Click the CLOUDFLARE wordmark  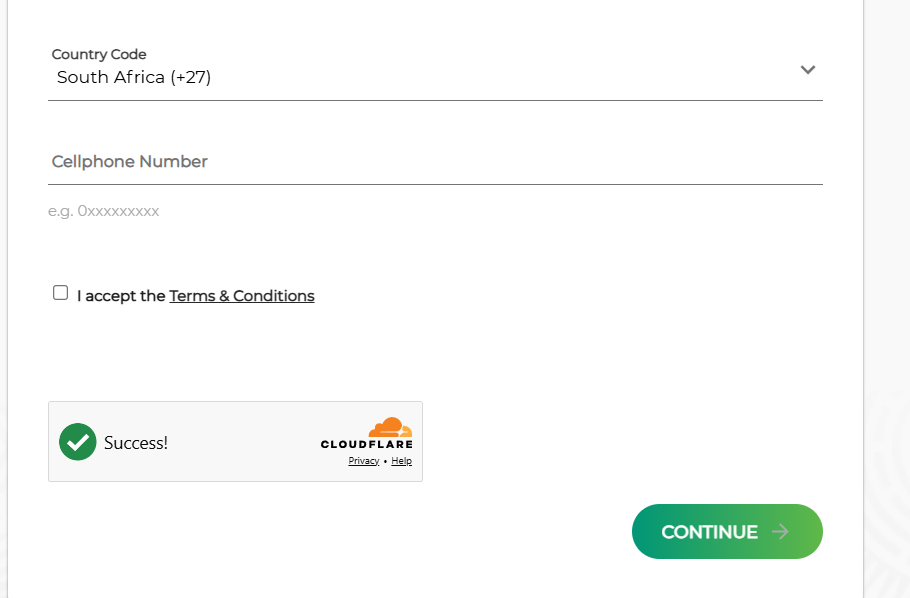367,444
